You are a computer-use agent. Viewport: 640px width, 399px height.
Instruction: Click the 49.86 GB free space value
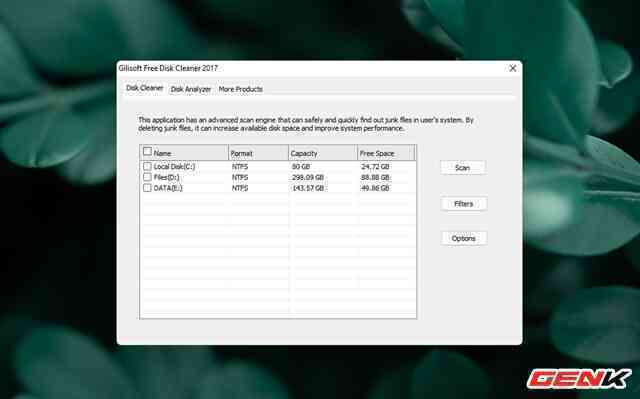(375, 188)
